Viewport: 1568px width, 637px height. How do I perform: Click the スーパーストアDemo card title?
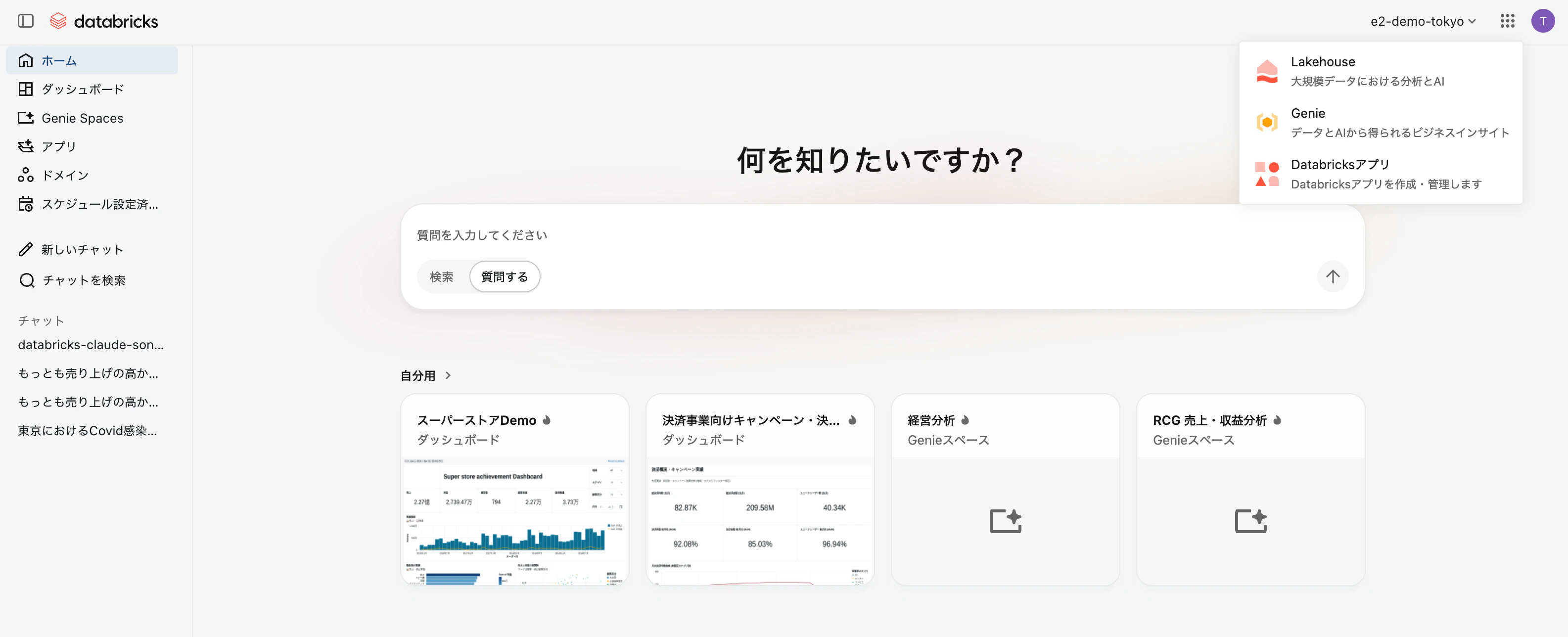[x=476, y=420]
